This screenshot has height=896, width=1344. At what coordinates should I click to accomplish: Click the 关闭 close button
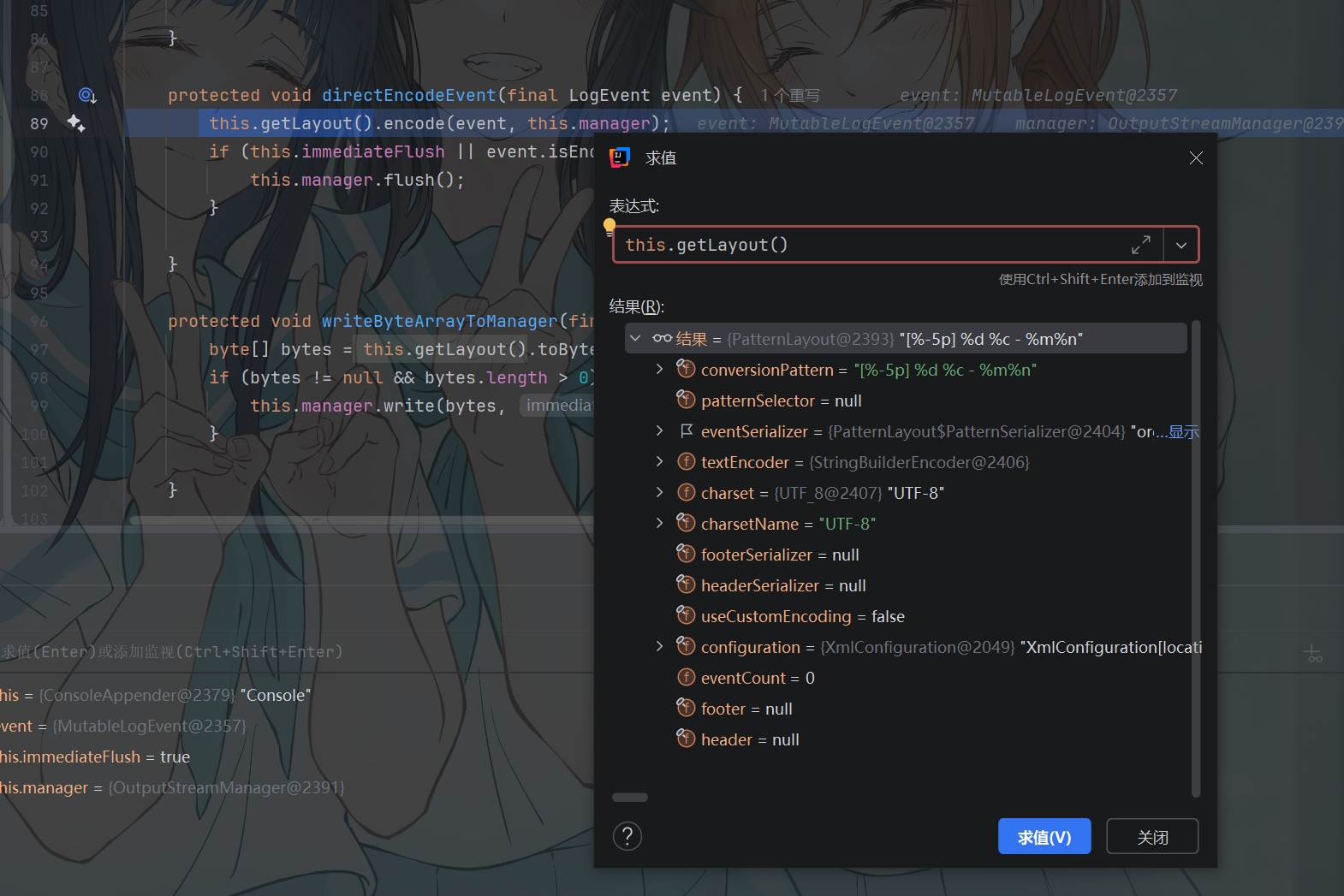click(x=1152, y=836)
